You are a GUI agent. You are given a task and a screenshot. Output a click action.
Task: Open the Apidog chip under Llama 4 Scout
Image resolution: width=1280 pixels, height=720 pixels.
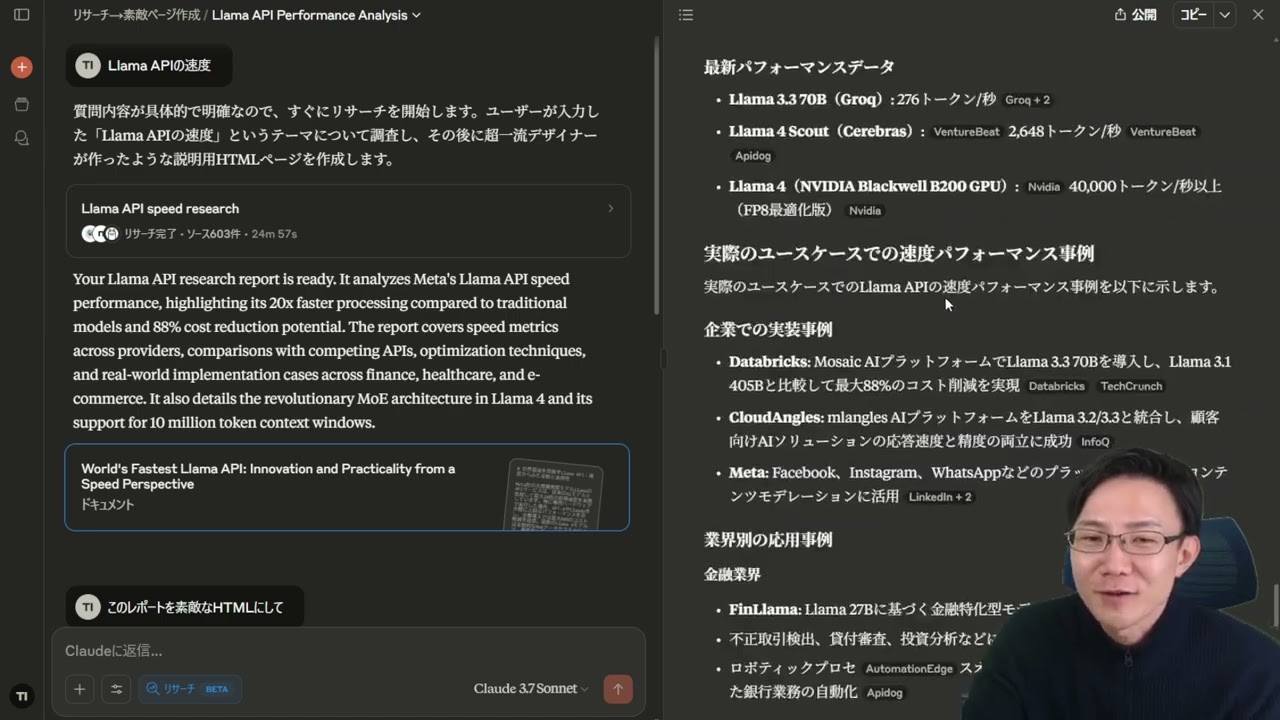click(753, 156)
